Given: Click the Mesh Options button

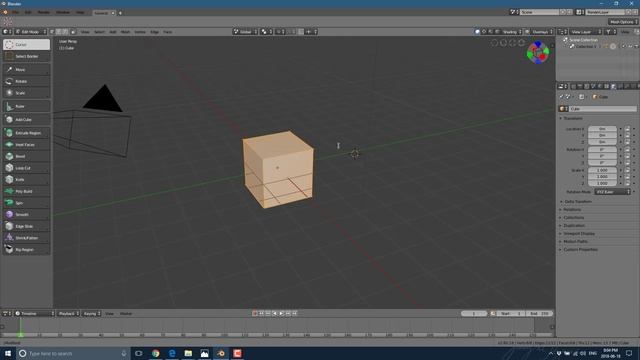Looking at the screenshot, I should (x=623, y=22).
